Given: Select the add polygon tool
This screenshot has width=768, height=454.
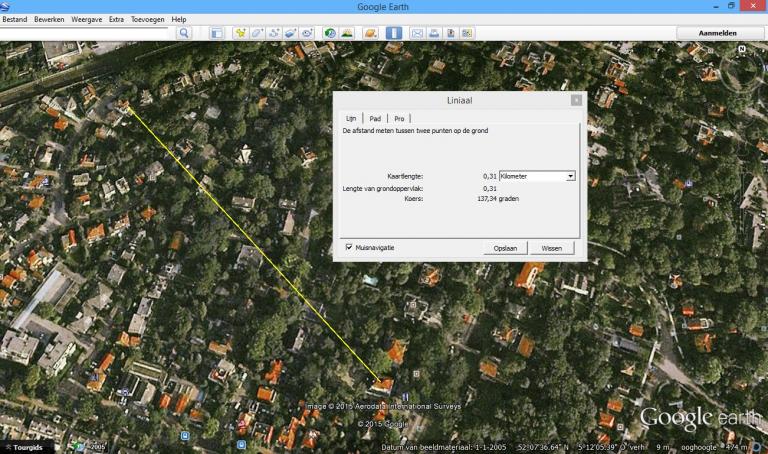Looking at the screenshot, I should click(257, 33).
